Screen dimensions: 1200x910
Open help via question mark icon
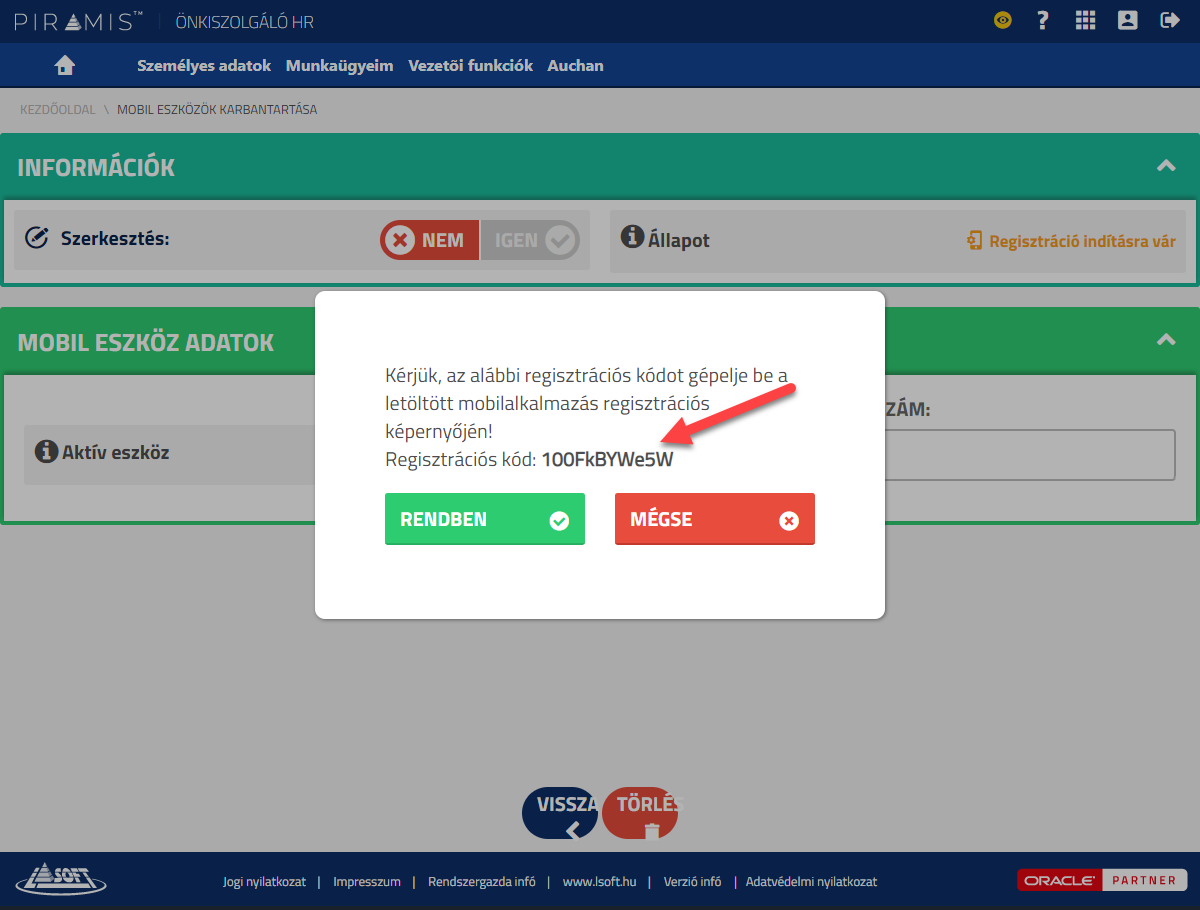pos(1043,20)
